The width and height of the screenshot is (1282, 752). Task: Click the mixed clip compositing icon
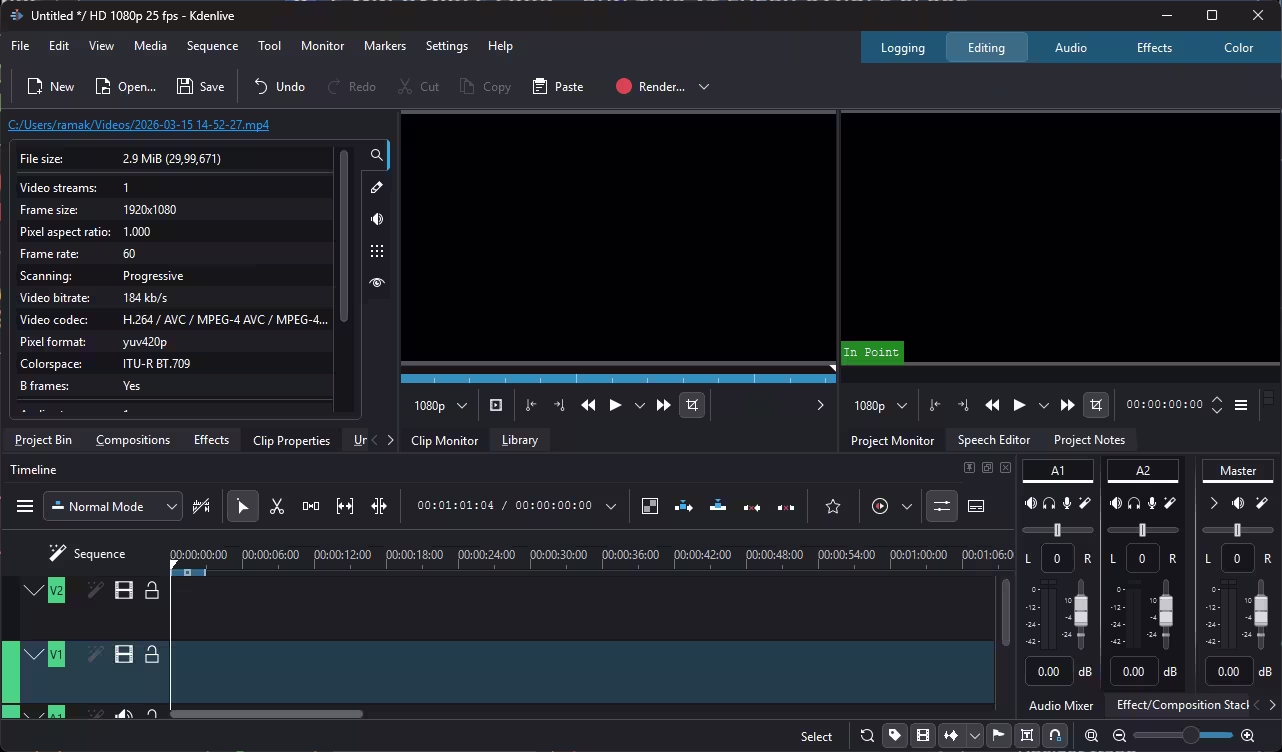tap(650, 506)
